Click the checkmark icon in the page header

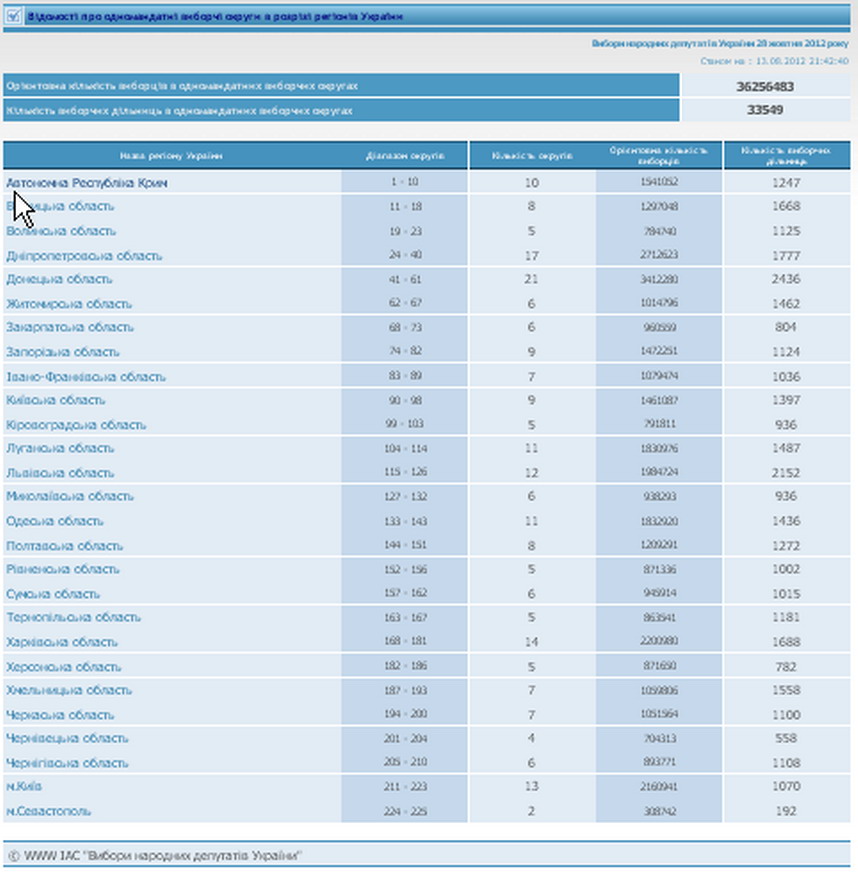(13, 16)
